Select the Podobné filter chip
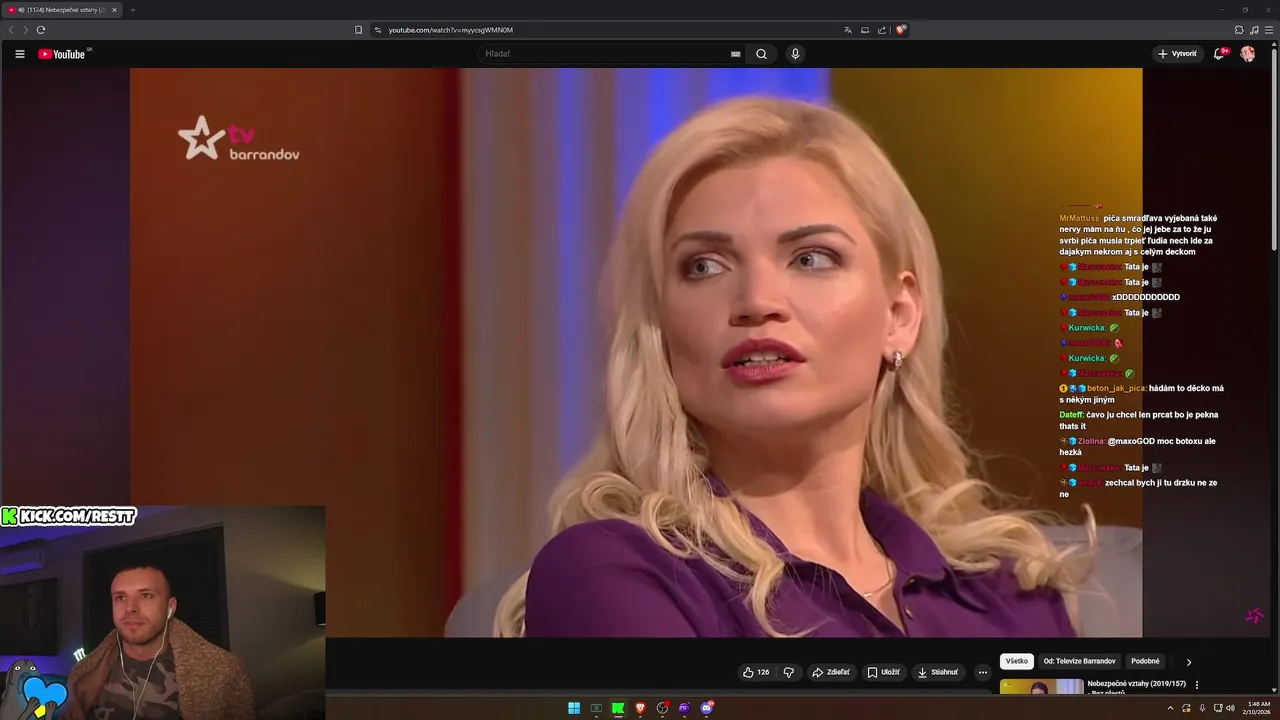The width and height of the screenshot is (1280, 720). point(1145,661)
